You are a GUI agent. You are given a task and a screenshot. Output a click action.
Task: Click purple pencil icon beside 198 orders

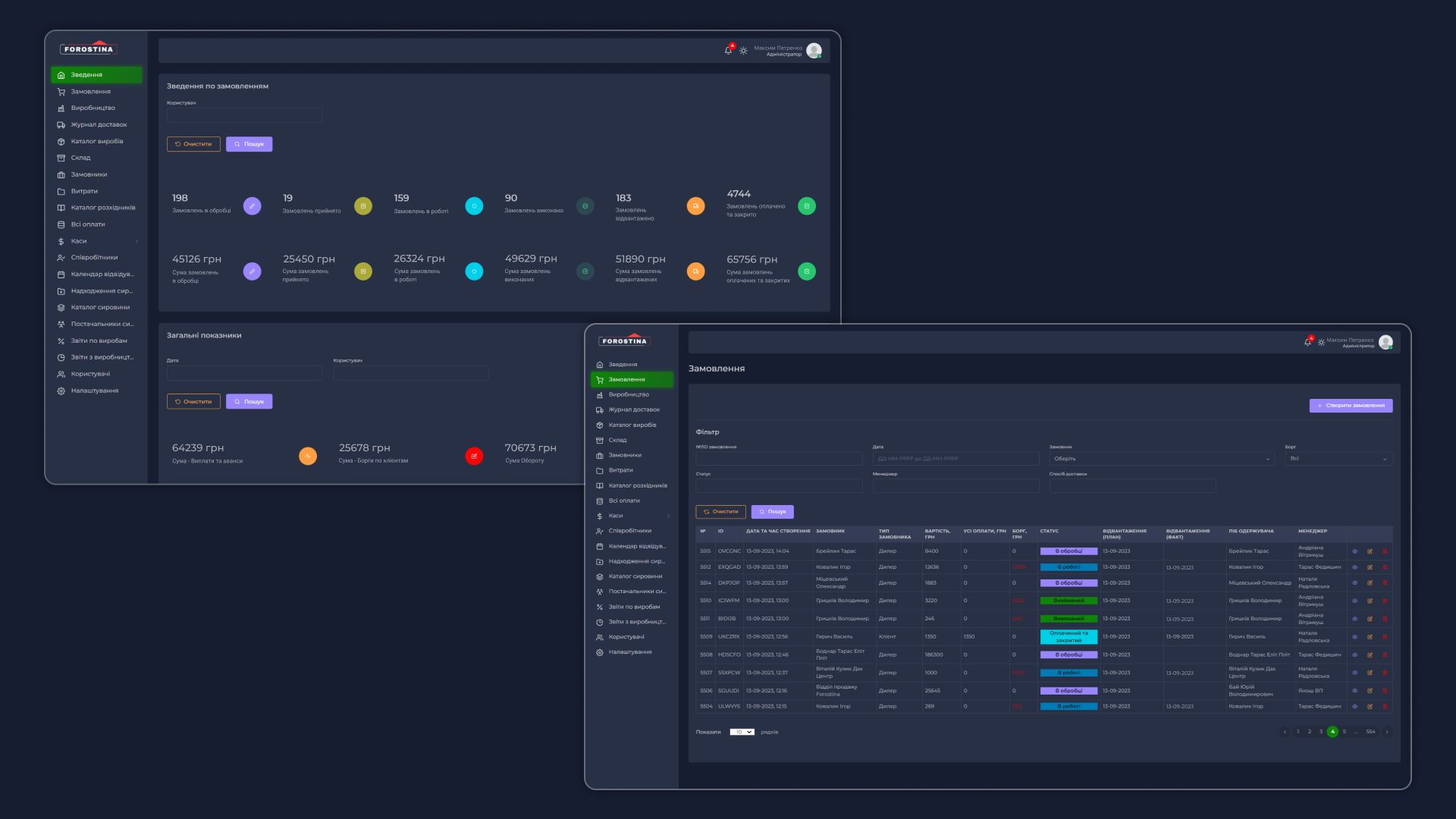252,206
